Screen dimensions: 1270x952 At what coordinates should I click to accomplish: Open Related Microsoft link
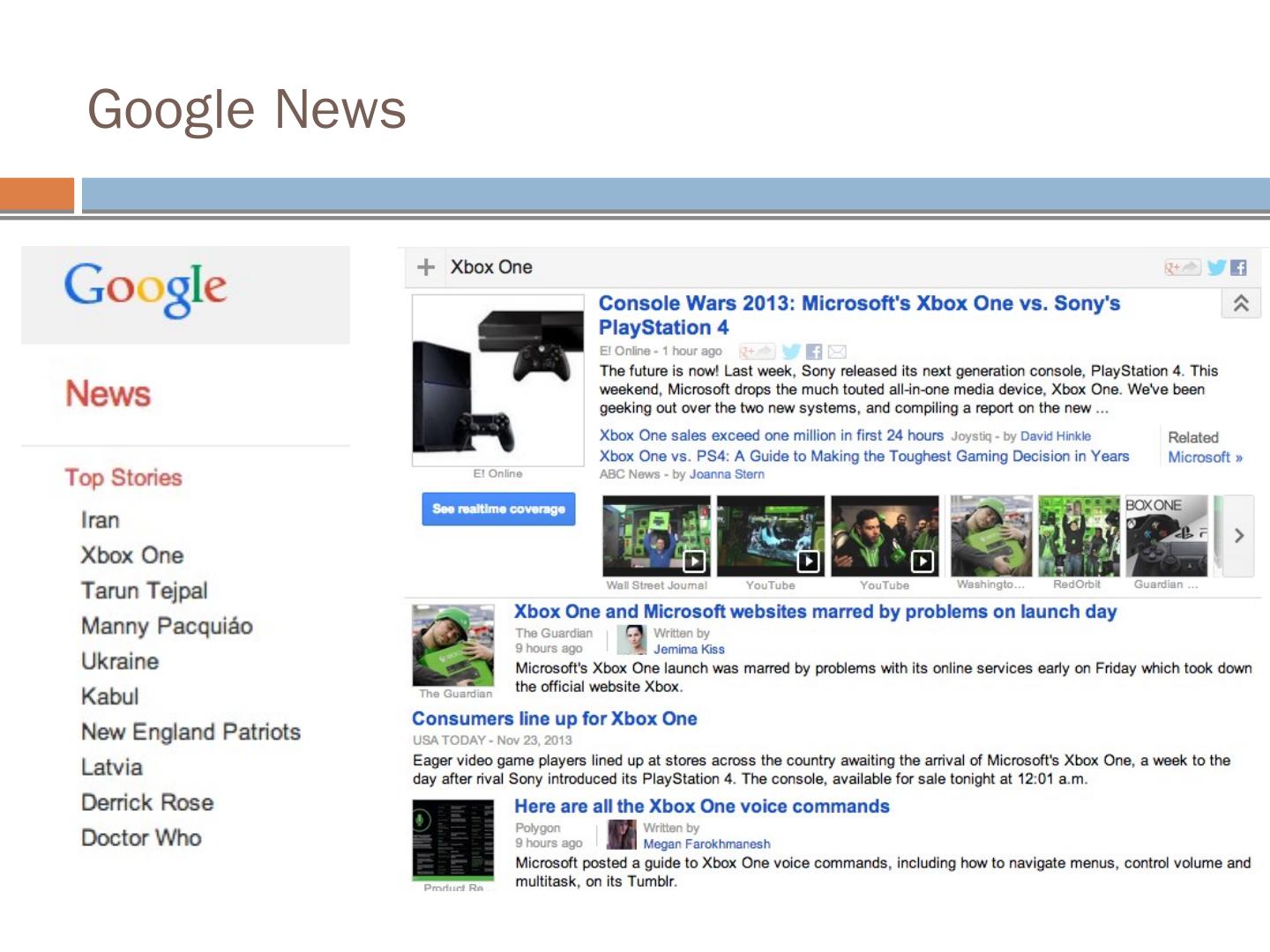coord(1206,457)
